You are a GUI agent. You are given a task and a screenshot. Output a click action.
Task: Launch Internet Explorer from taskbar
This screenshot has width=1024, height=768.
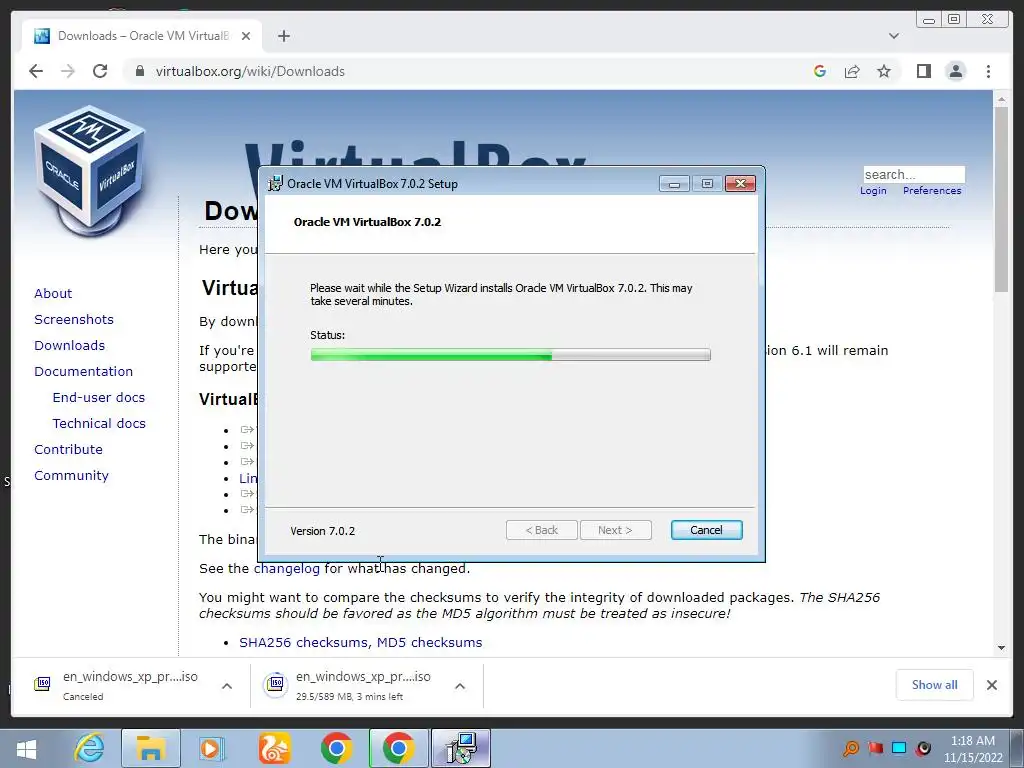[89, 748]
